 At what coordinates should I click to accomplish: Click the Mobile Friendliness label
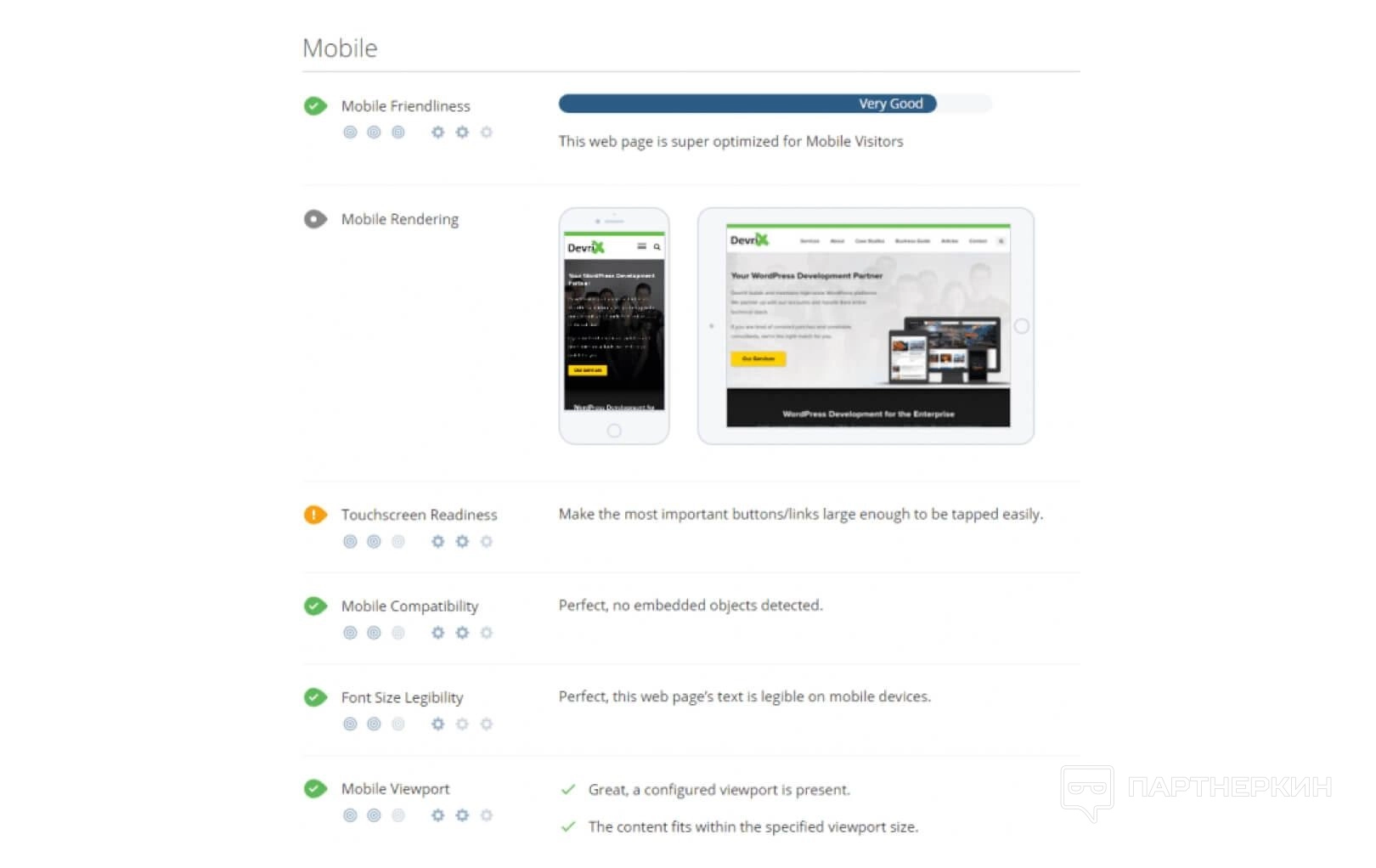point(405,106)
